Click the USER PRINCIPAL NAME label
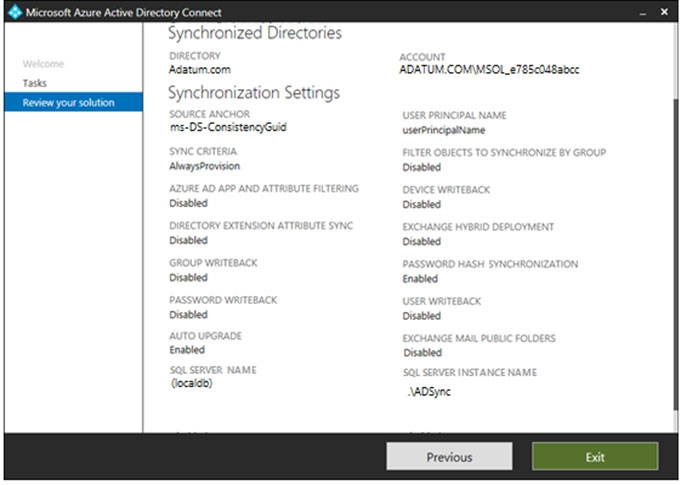Image resolution: width=681 pixels, height=485 pixels. 454,115
